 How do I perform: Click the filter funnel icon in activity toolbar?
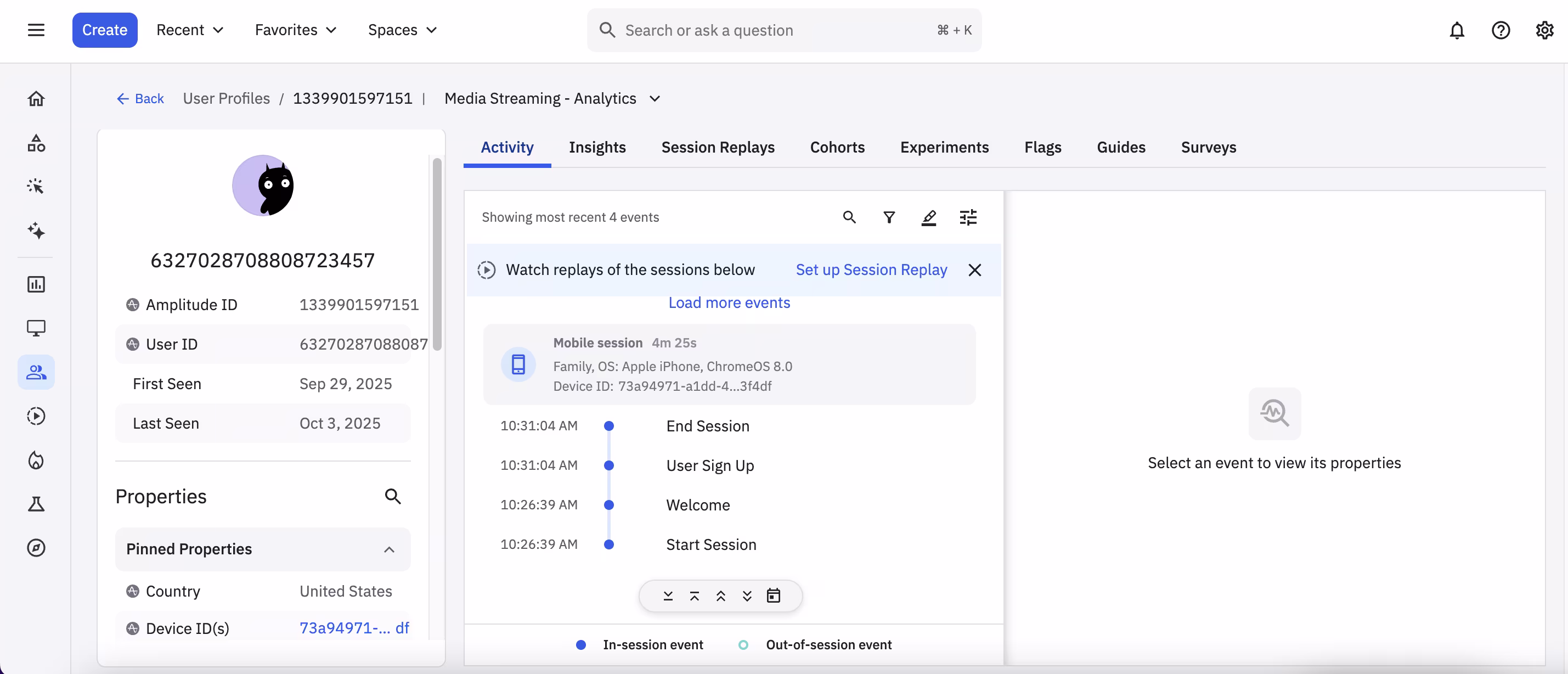tap(889, 217)
